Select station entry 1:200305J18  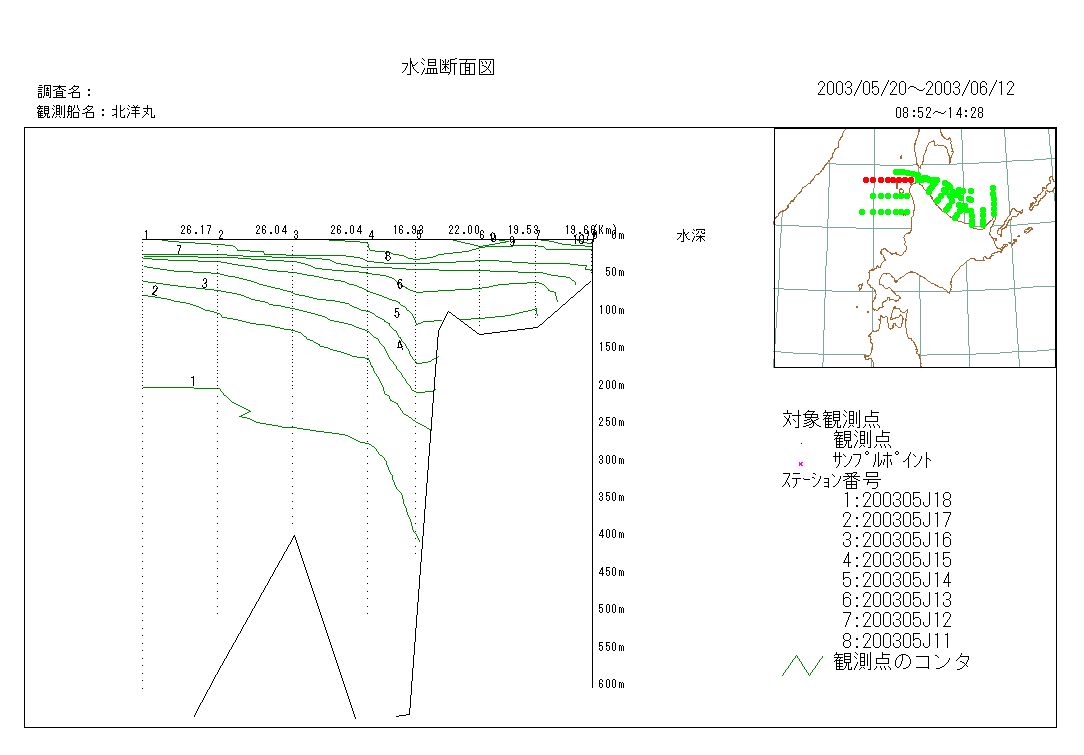pyautogui.click(x=896, y=500)
